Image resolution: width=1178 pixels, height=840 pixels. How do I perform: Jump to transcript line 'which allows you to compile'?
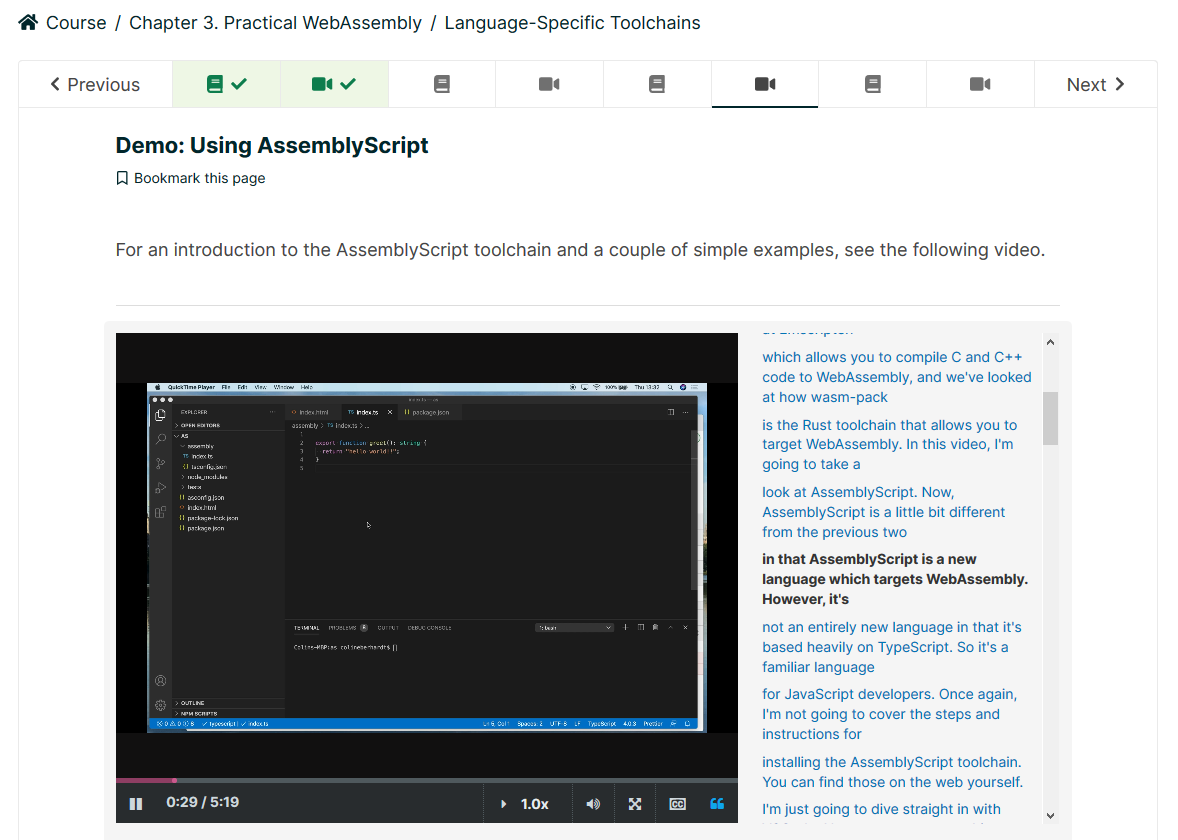tap(896, 377)
